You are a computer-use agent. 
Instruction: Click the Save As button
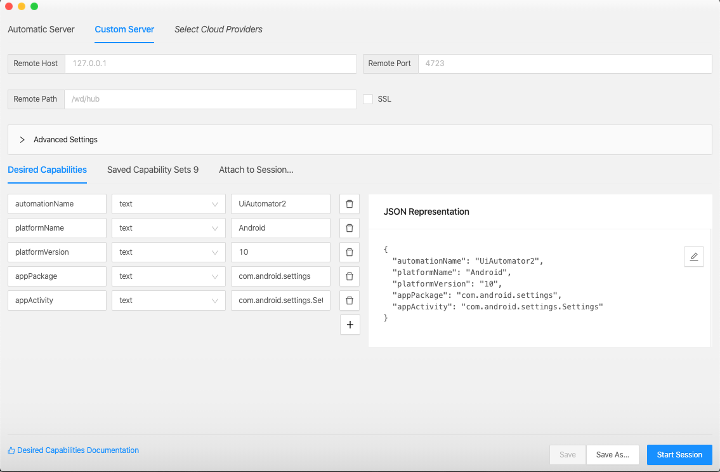coord(613,455)
